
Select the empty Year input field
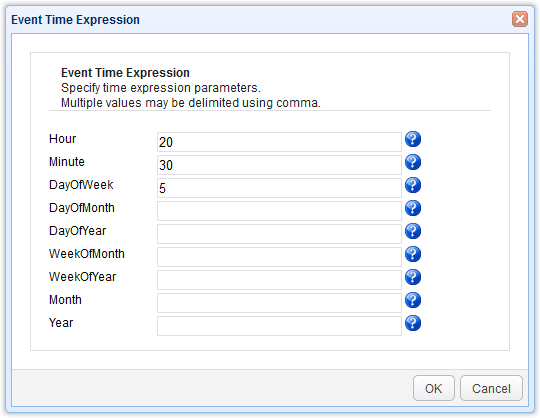click(x=279, y=326)
